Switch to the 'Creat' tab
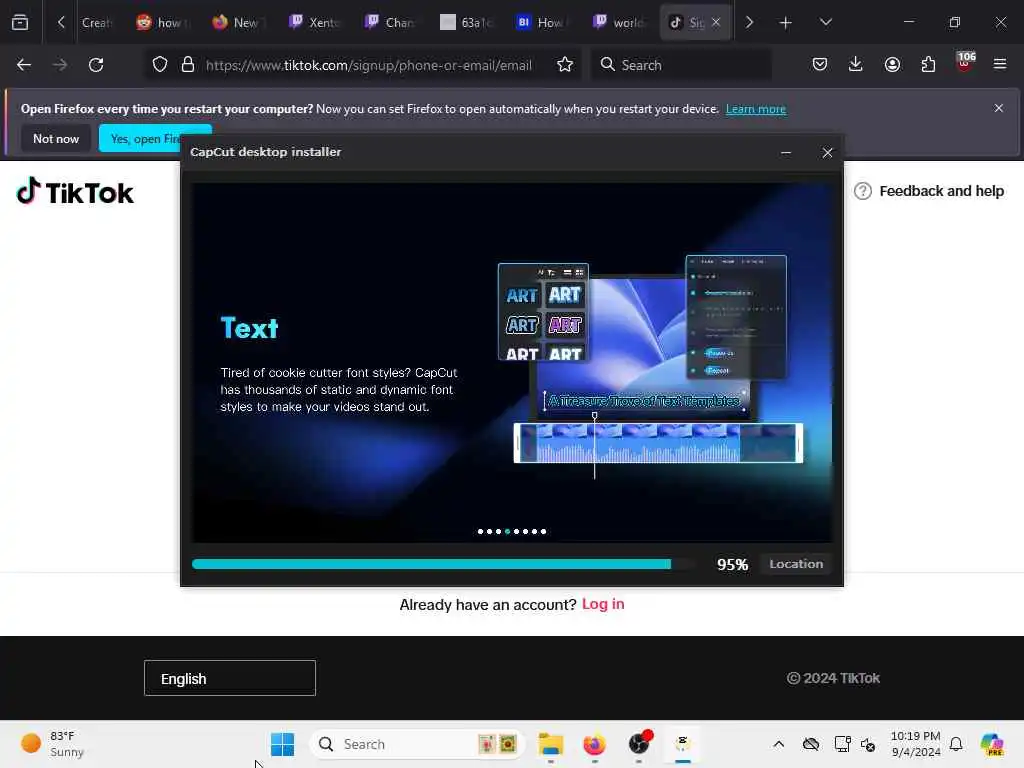 pyautogui.click(x=97, y=22)
